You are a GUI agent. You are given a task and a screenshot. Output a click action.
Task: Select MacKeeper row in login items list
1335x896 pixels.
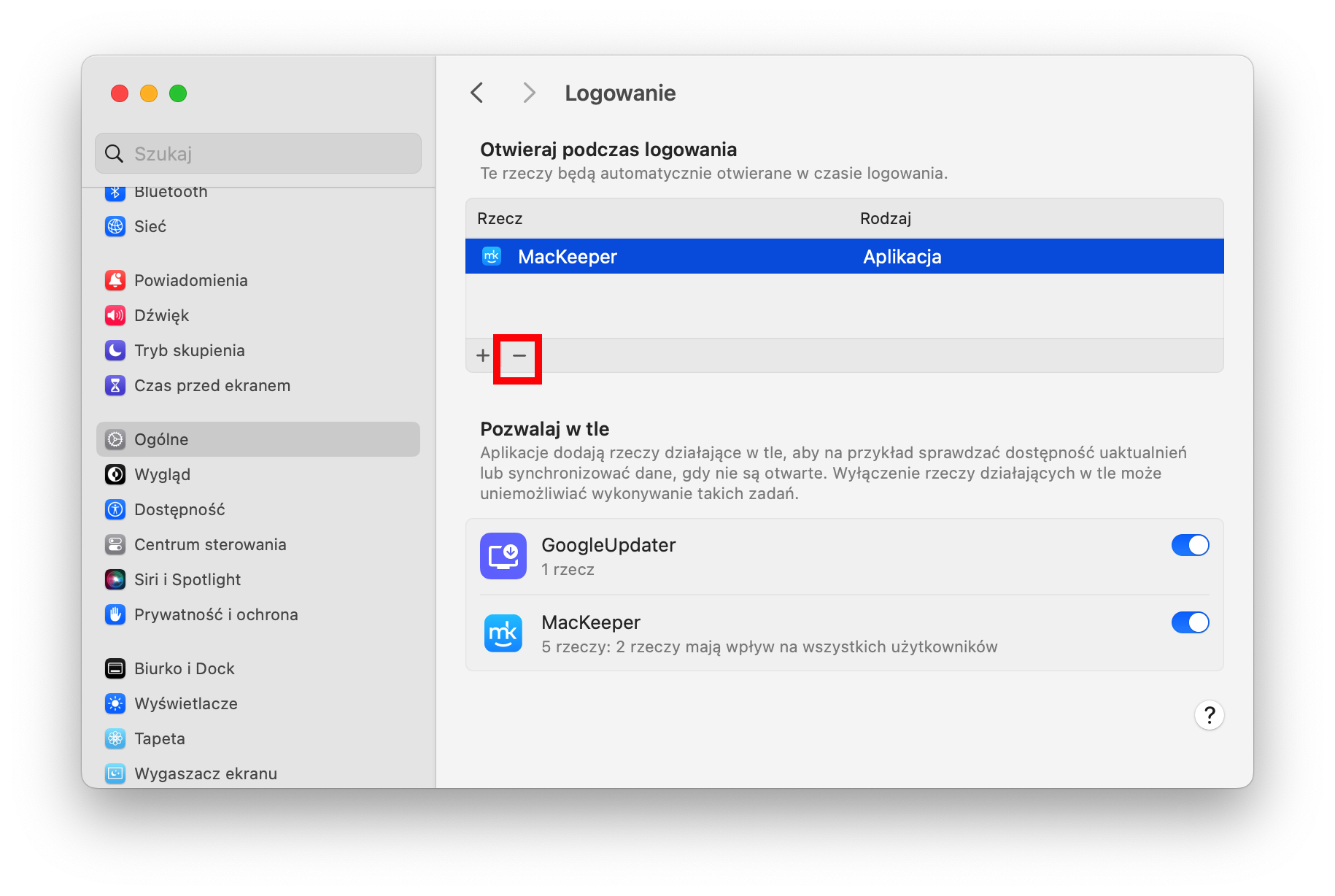click(844, 257)
